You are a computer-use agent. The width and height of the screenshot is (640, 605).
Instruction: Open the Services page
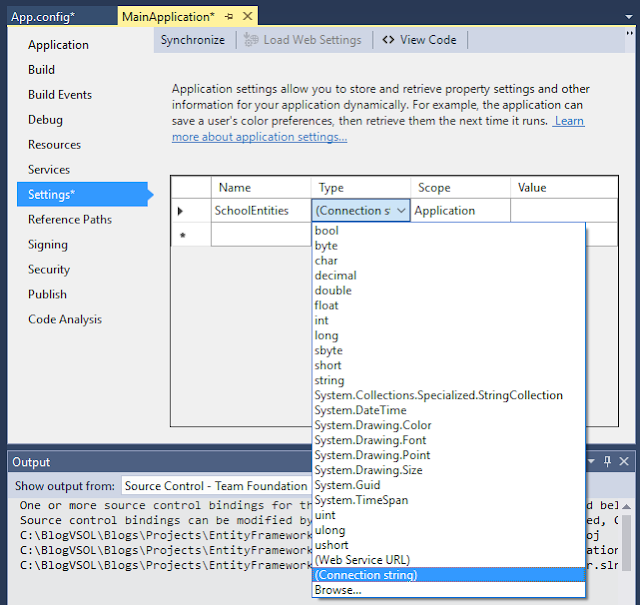point(49,169)
